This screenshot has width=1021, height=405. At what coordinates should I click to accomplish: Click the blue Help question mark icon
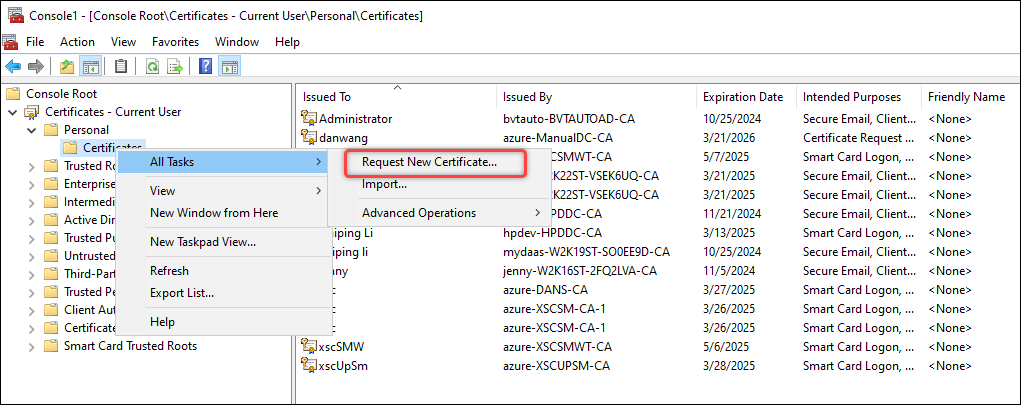(205, 67)
